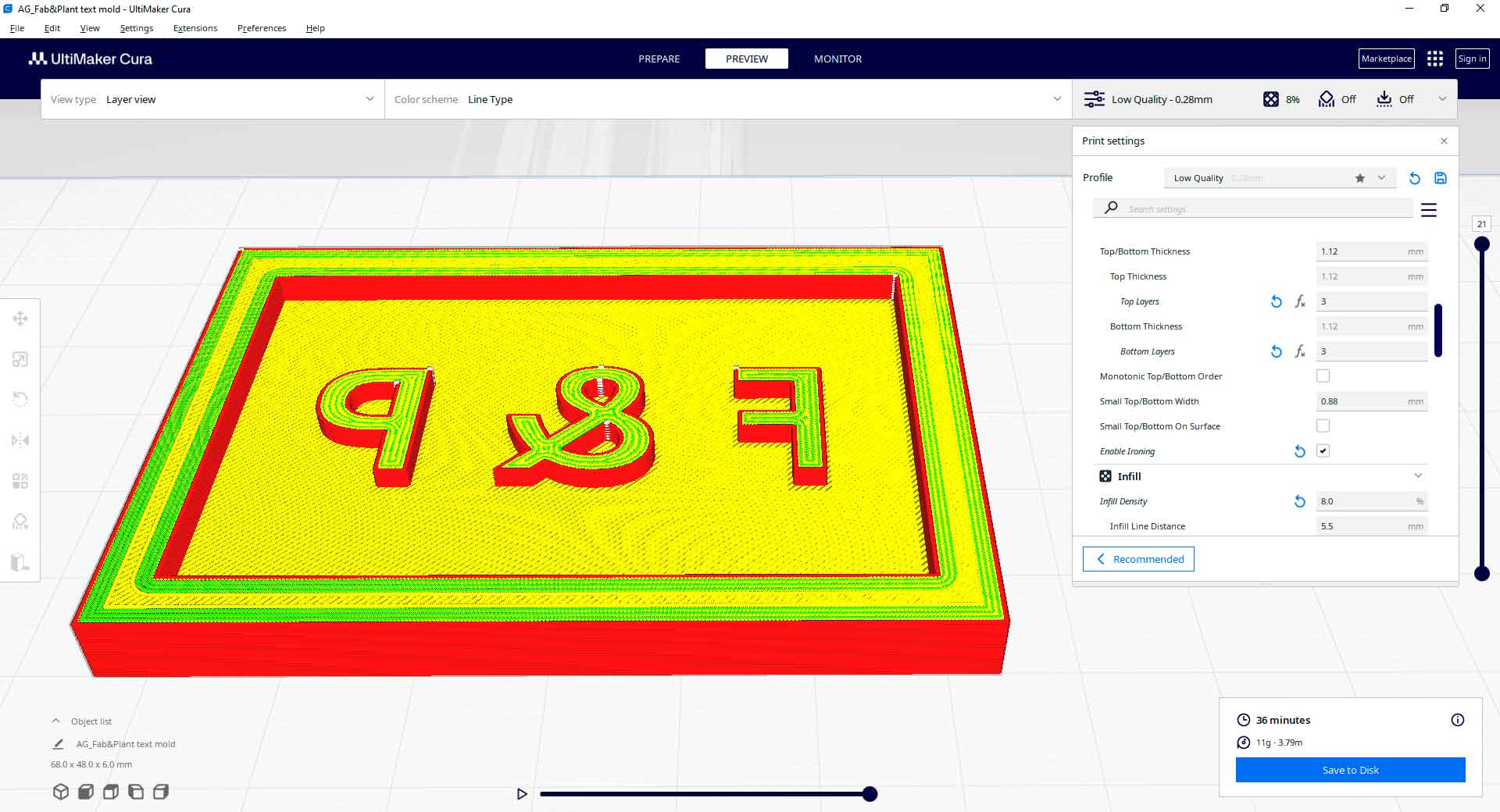Select the Mirror tool in left toolbar
1500x812 pixels.
(x=20, y=440)
